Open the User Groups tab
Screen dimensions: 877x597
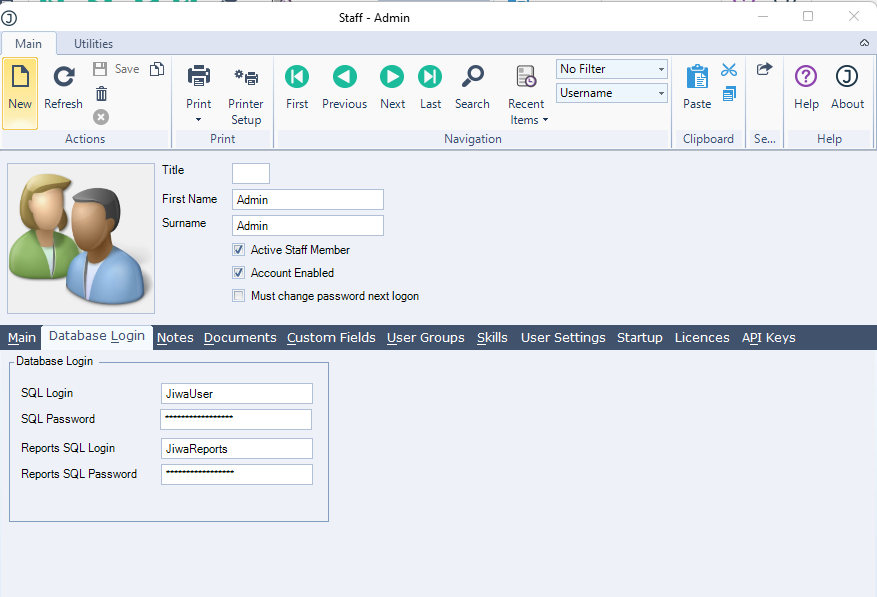[x=425, y=338]
